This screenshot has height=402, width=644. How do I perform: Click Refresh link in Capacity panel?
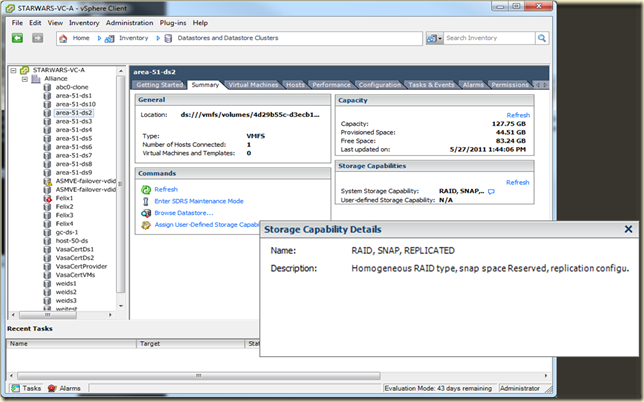(x=518, y=115)
